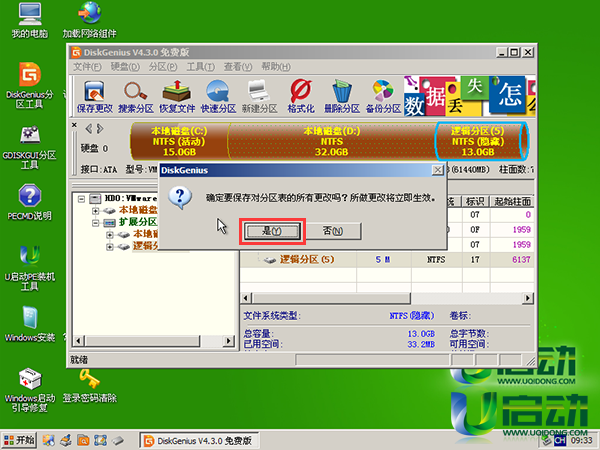Screen dimensions: 600x450
Task: Click the previous disk arrow
Action: pyautogui.click(x=89, y=129)
